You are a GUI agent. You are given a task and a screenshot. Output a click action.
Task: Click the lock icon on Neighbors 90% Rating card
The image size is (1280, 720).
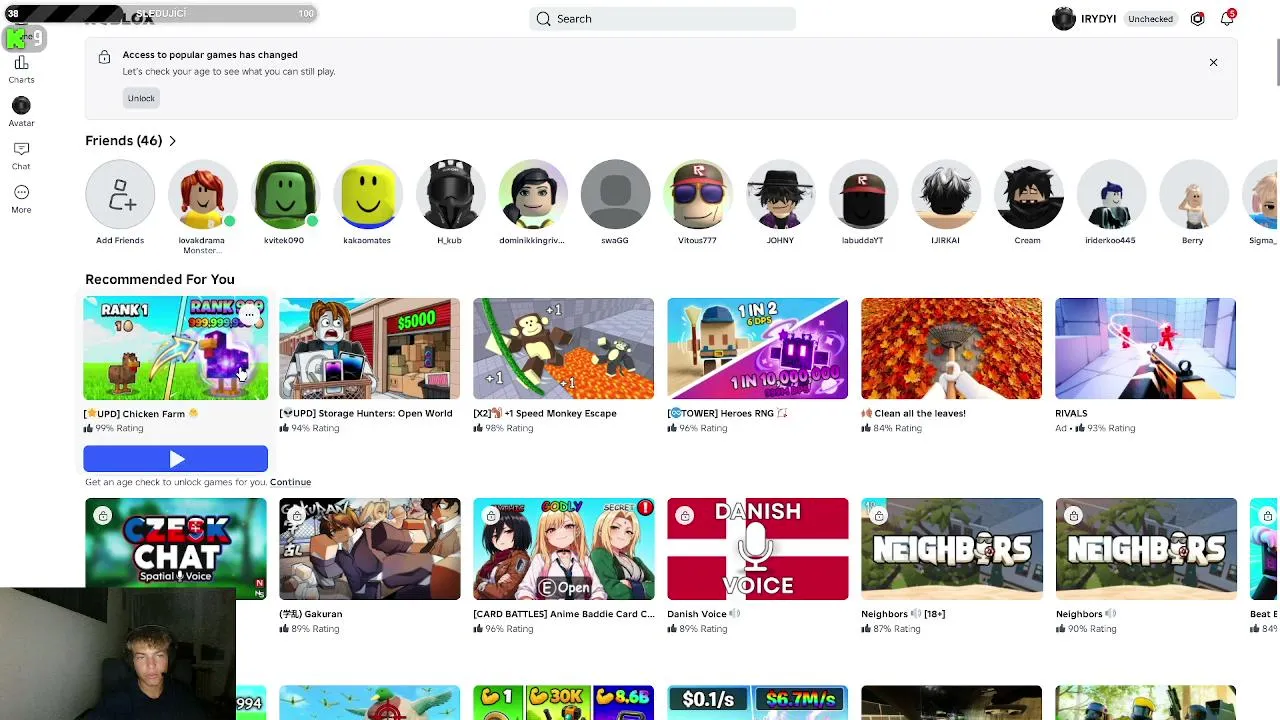1073,516
